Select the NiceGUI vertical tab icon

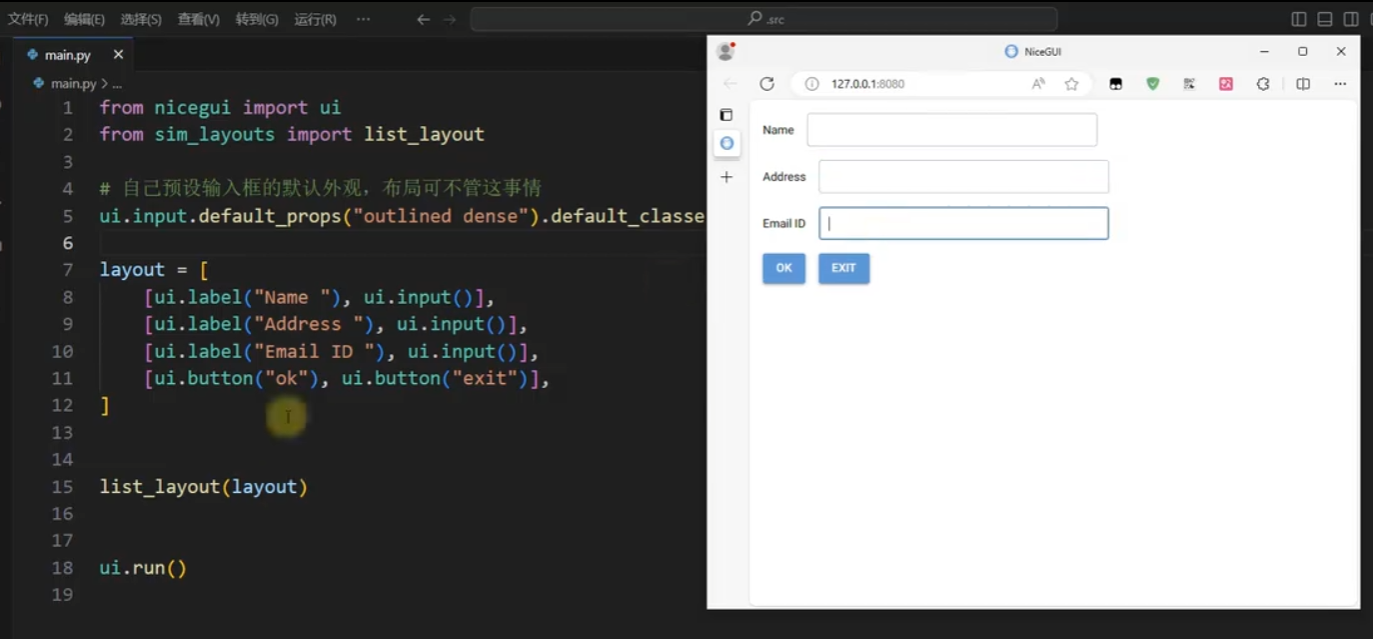pyautogui.click(x=727, y=143)
